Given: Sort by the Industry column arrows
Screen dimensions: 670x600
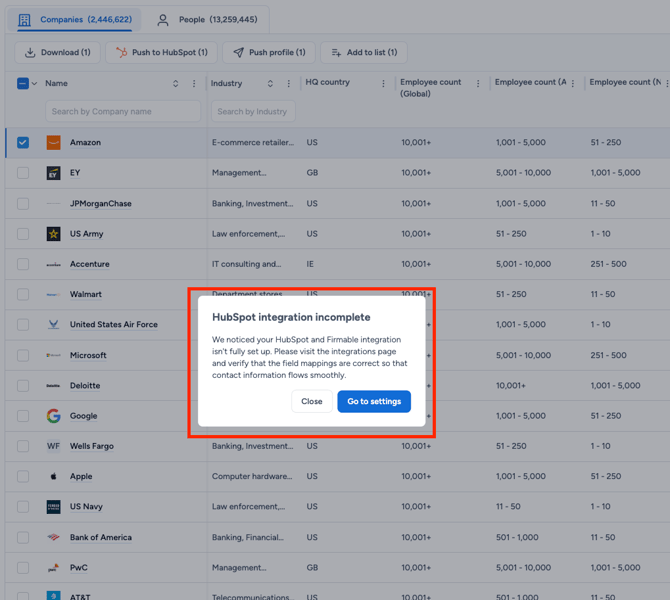Looking at the screenshot, I should tap(270, 83).
